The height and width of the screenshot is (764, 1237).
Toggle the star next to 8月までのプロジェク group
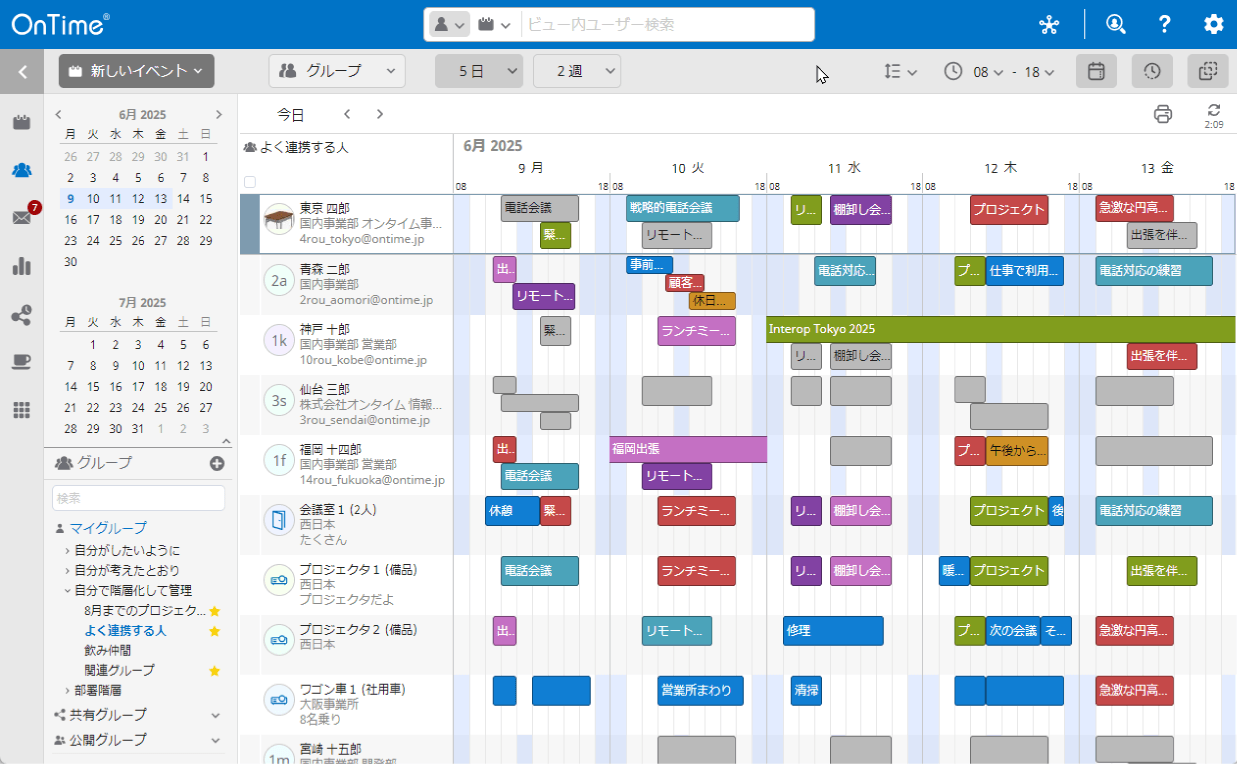(213, 610)
